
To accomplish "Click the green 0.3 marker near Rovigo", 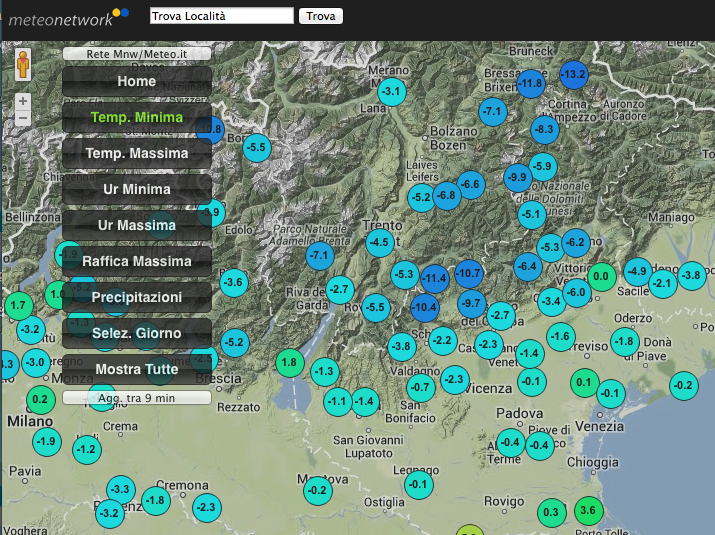I will click(x=551, y=513).
